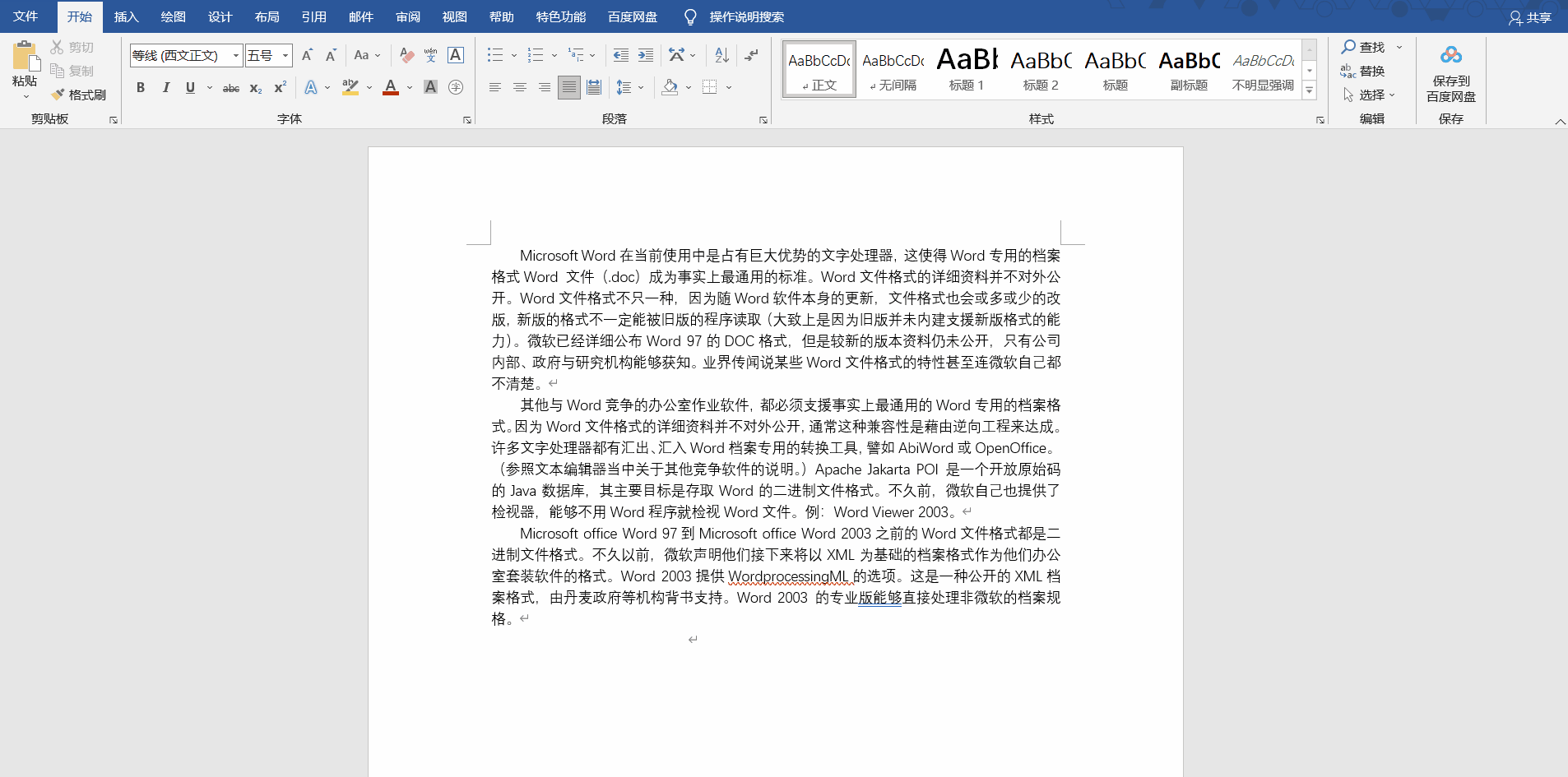
Task: Apply the Heading 1 (标题 1) style
Action: pos(967,69)
